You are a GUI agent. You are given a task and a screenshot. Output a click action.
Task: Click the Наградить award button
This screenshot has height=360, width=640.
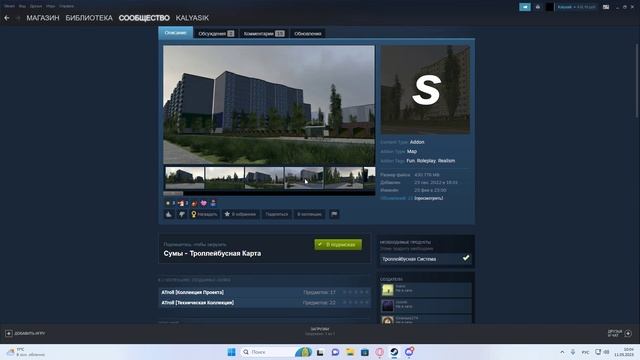pos(204,214)
